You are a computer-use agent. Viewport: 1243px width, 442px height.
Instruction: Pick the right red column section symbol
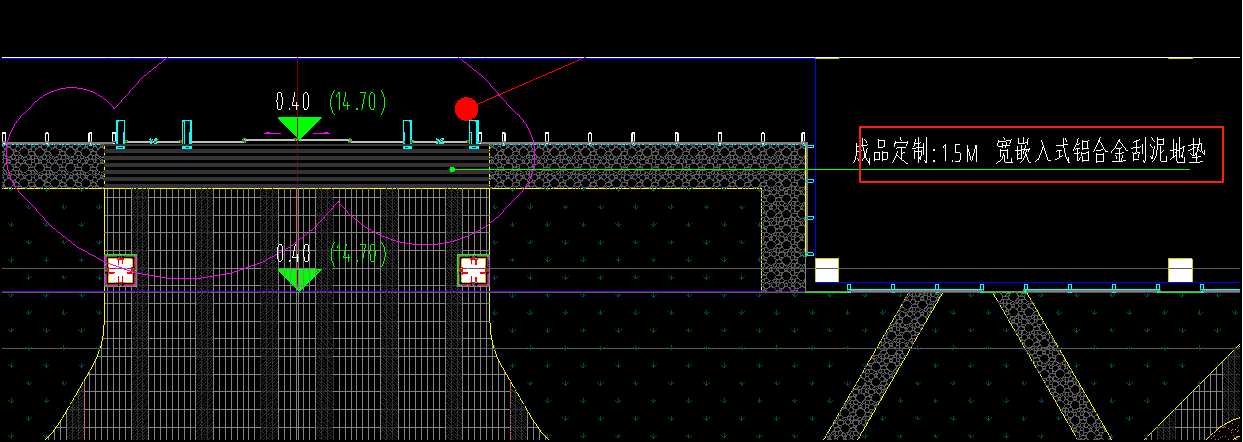tap(473, 270)
